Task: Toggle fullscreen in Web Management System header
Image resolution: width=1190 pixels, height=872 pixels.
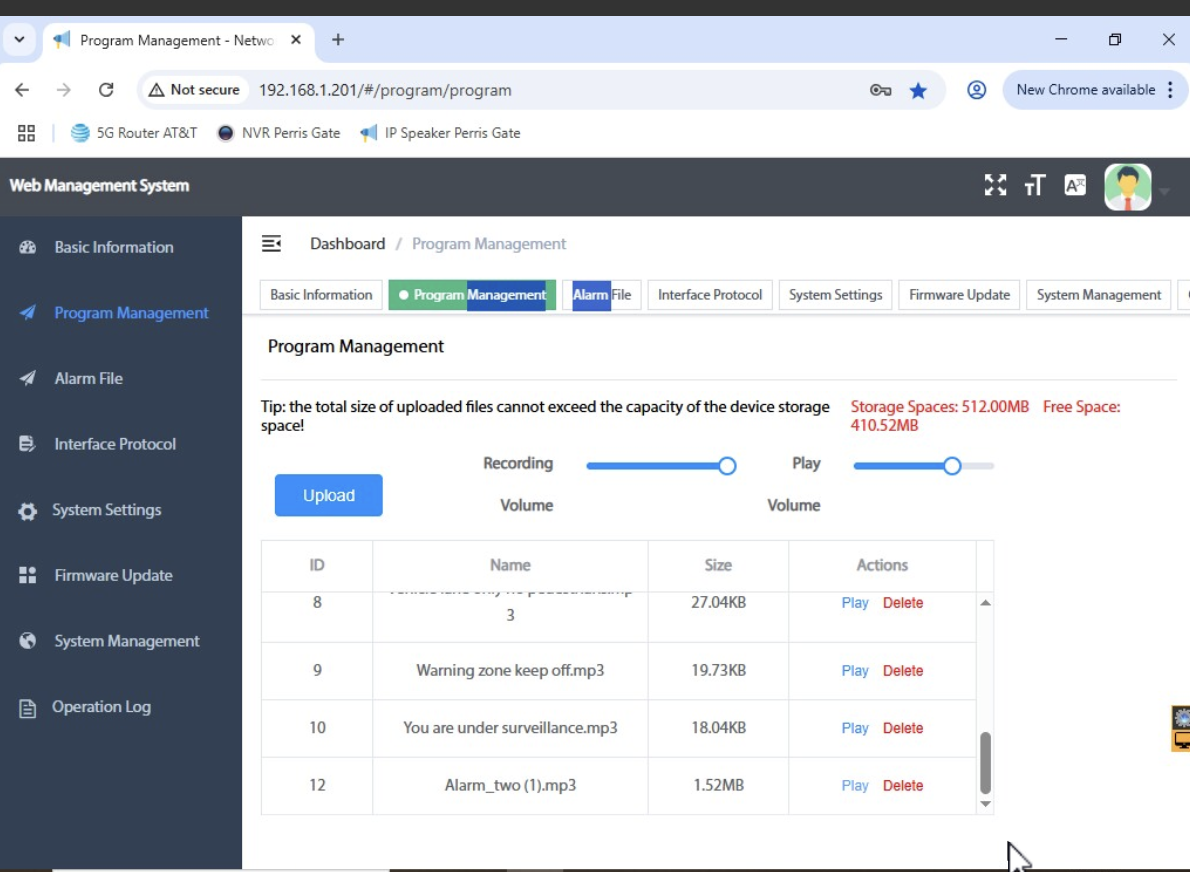Action: pos(995,185)
